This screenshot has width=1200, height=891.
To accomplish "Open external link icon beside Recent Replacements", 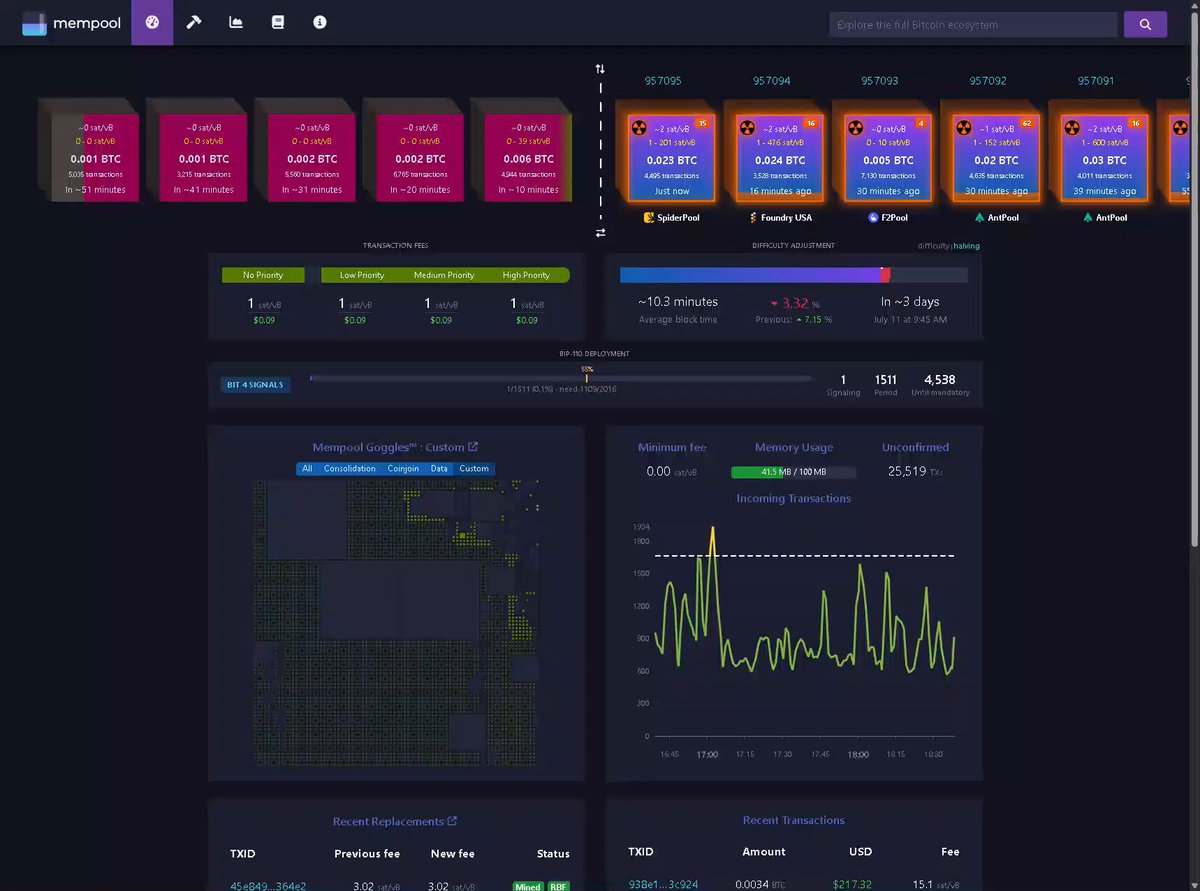I will (x=452, y=821).
